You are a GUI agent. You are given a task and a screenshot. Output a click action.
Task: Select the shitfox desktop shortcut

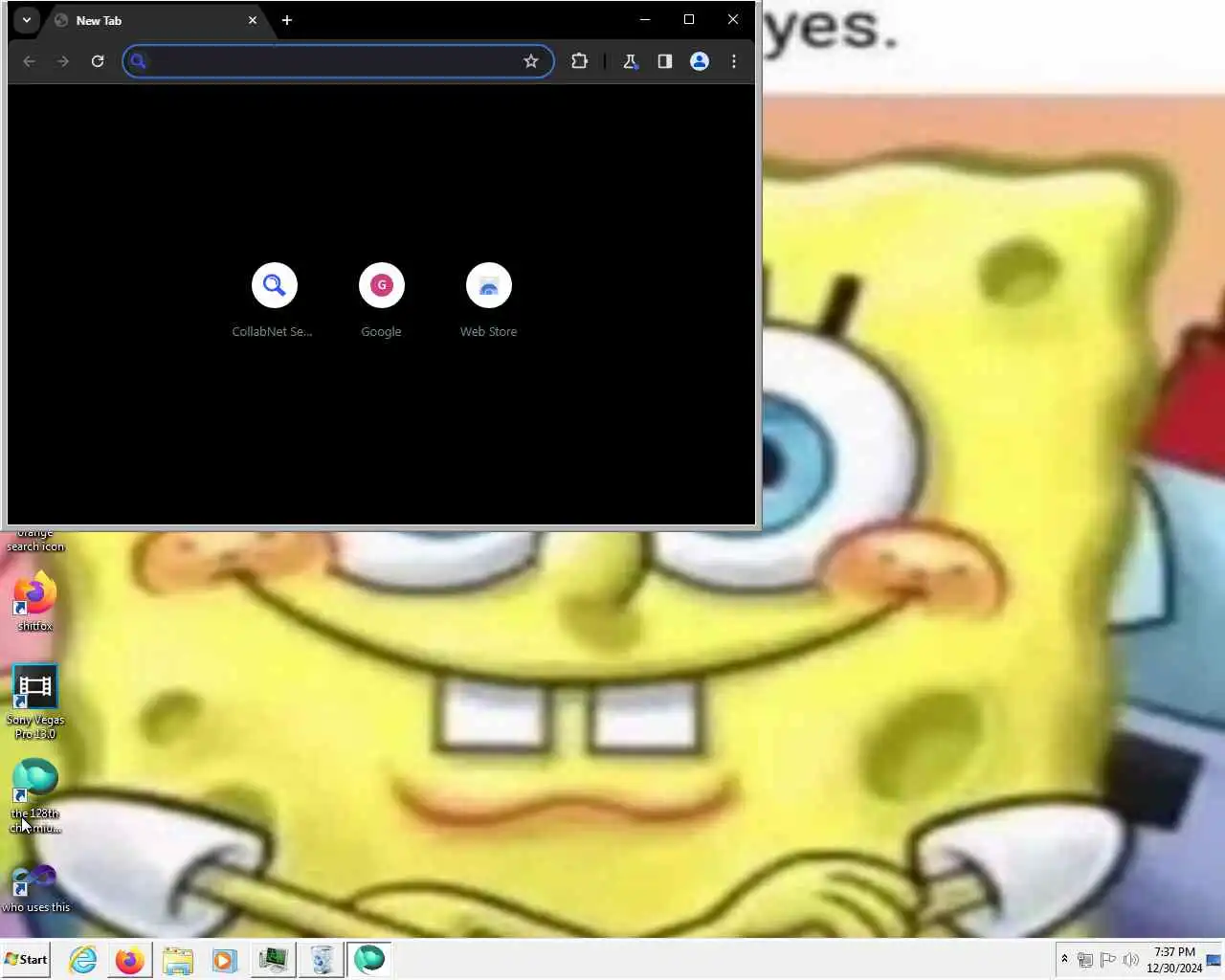tap(35, 601)
